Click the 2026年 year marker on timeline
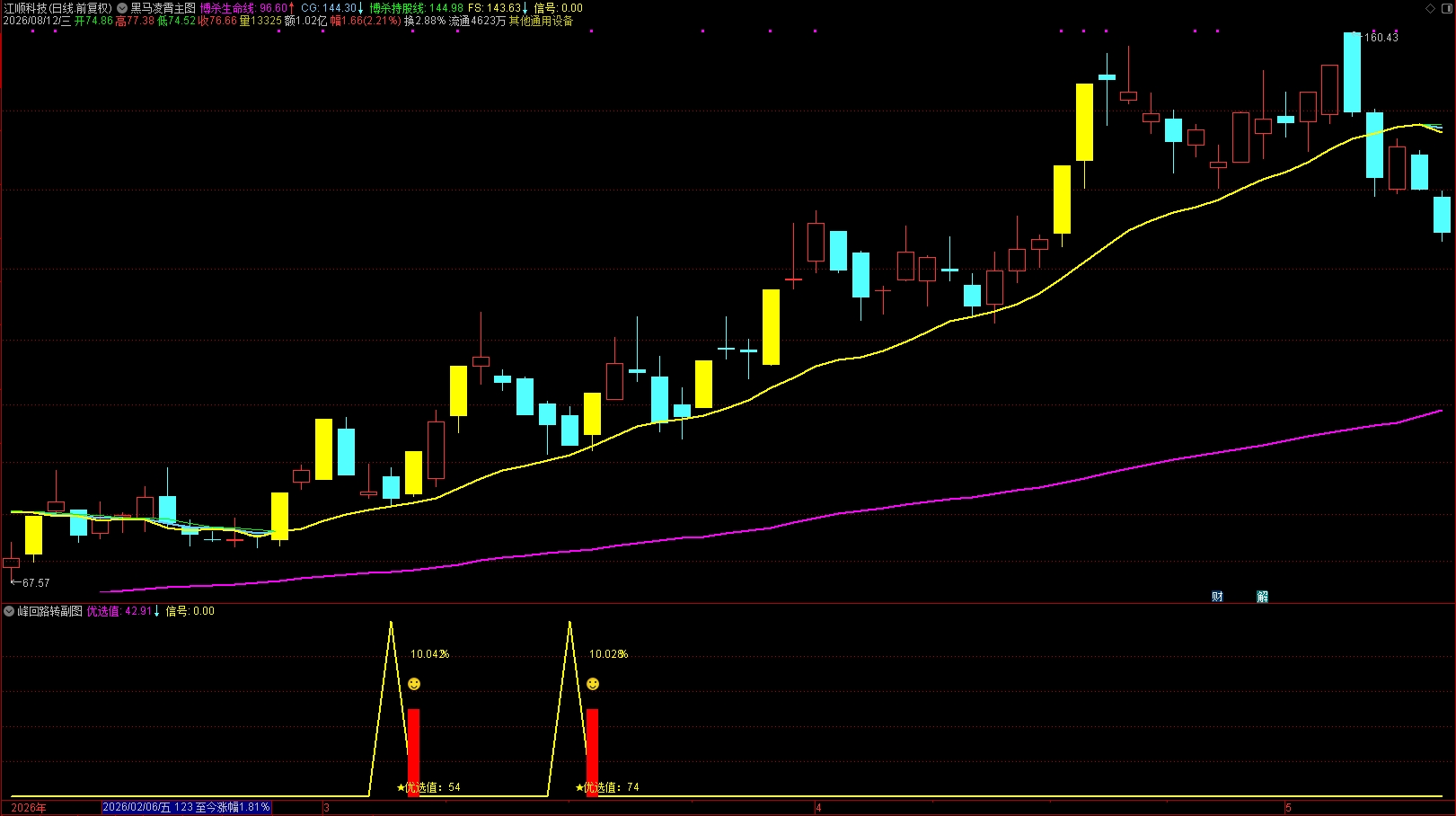The height and width of the screenshot is (816, 1456). 29,808
